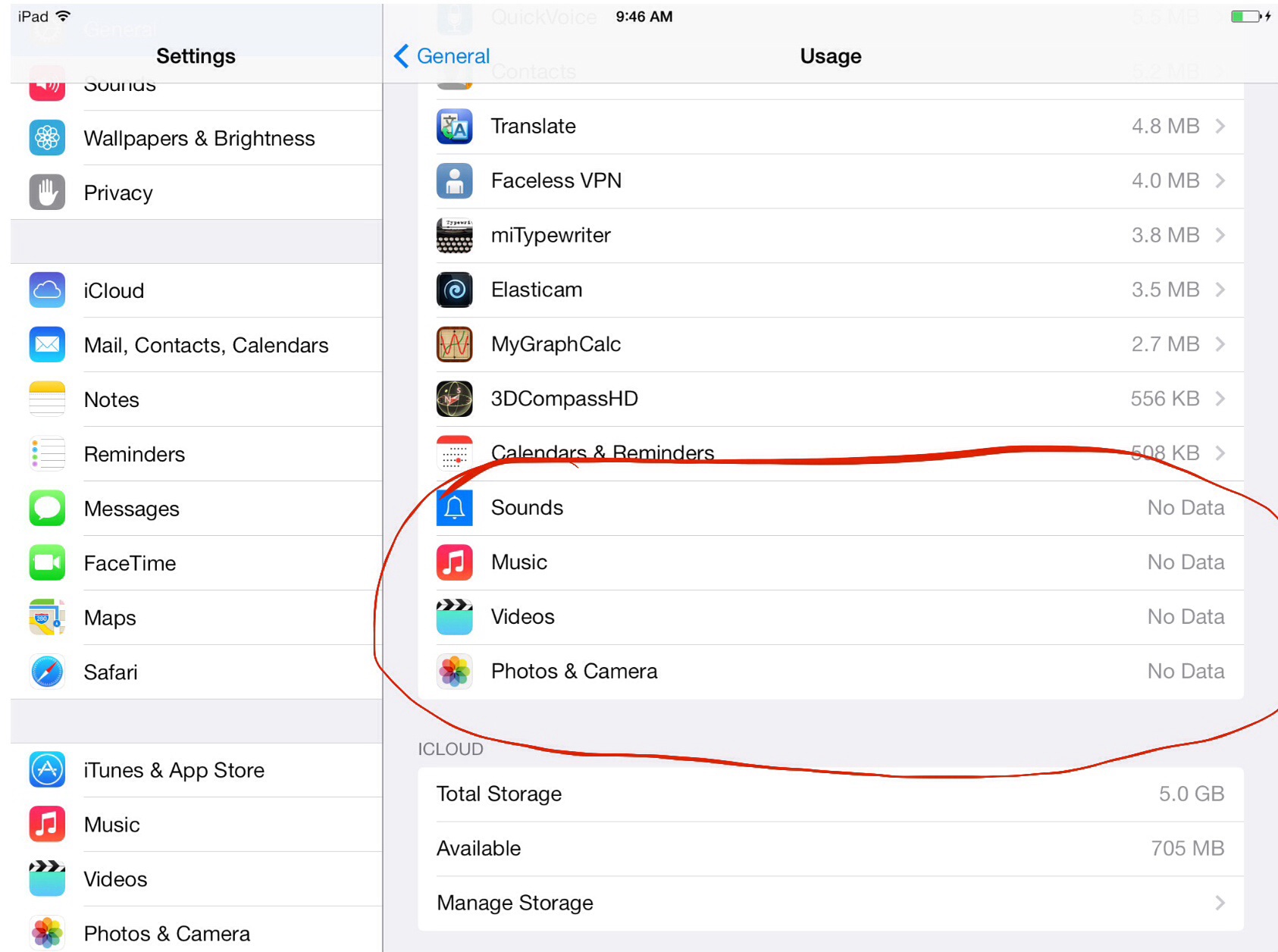The width and height of the screenshot is (1278, 952).
Task: Tap the Wi-Fi status icon
Action: (x=64, y=16)
